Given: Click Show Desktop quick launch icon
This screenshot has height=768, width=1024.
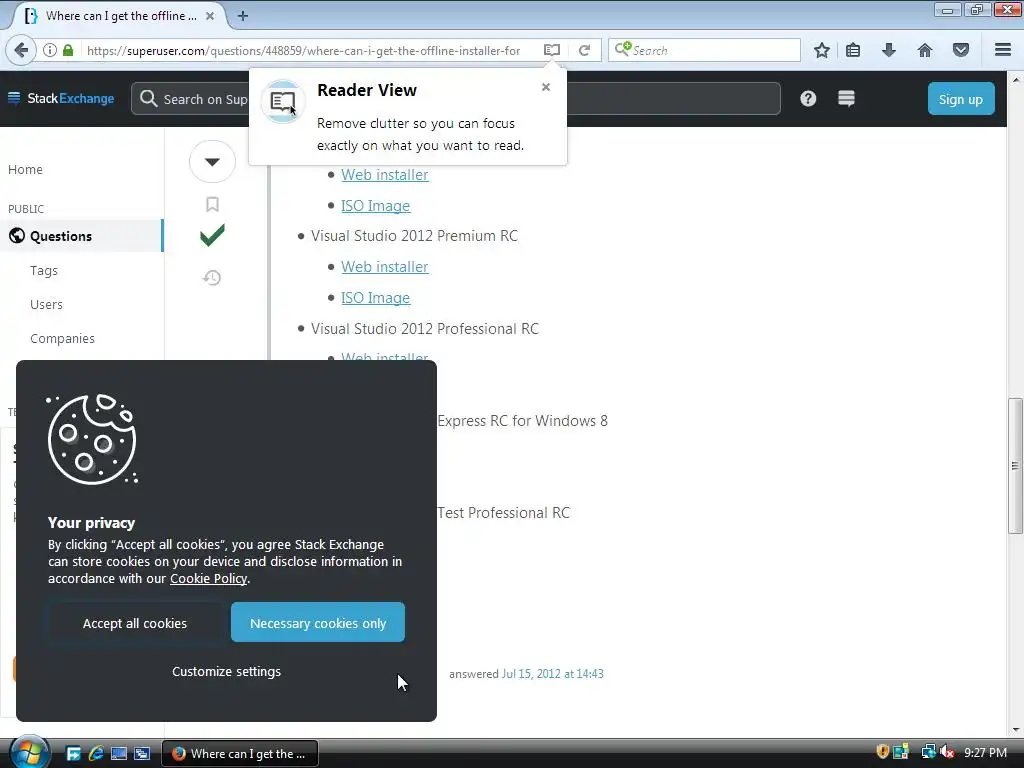Looking at the screenshot, I should (119, 753).
